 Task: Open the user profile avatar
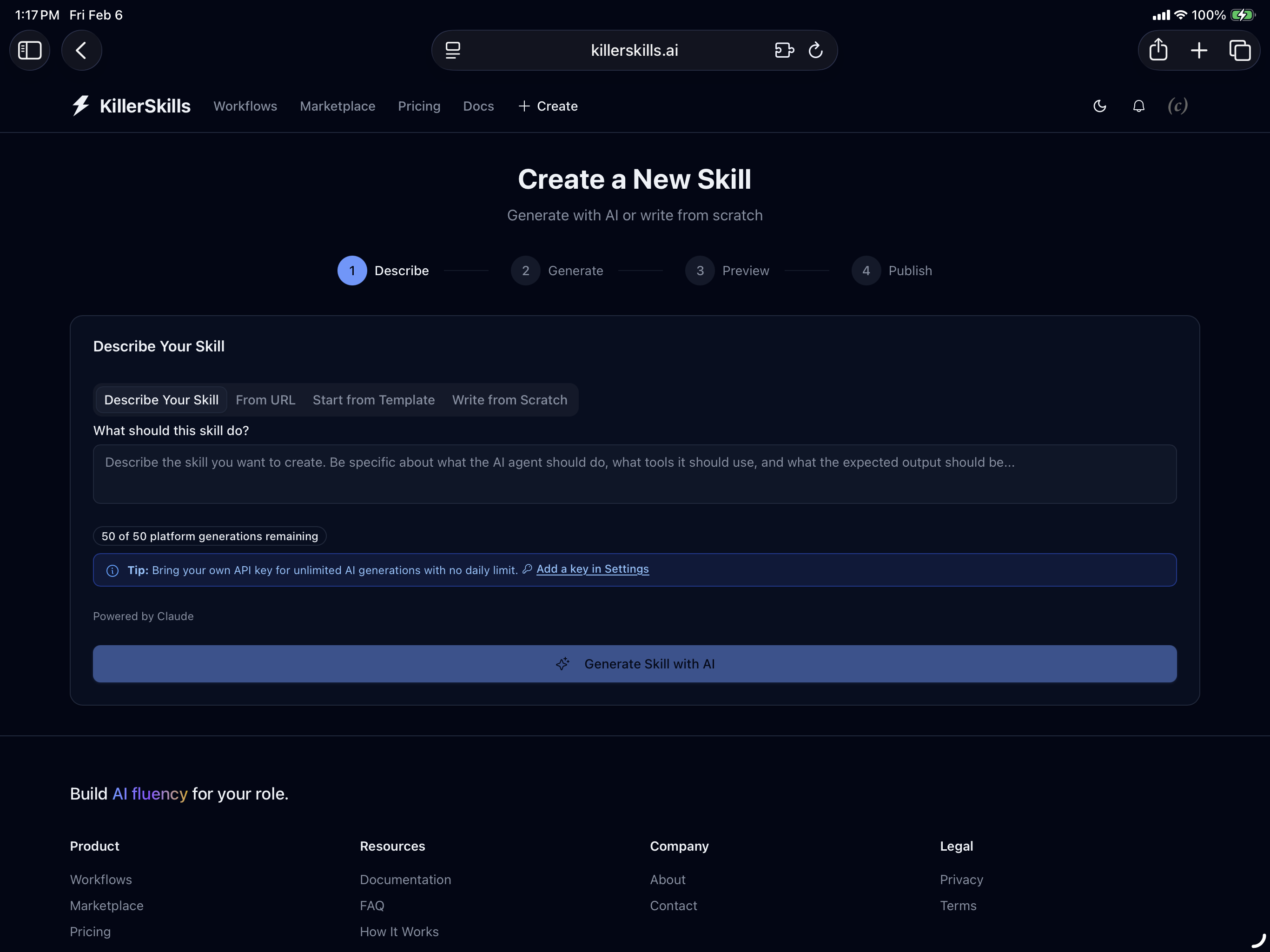pyautogui.click(x=1177, y=106)
